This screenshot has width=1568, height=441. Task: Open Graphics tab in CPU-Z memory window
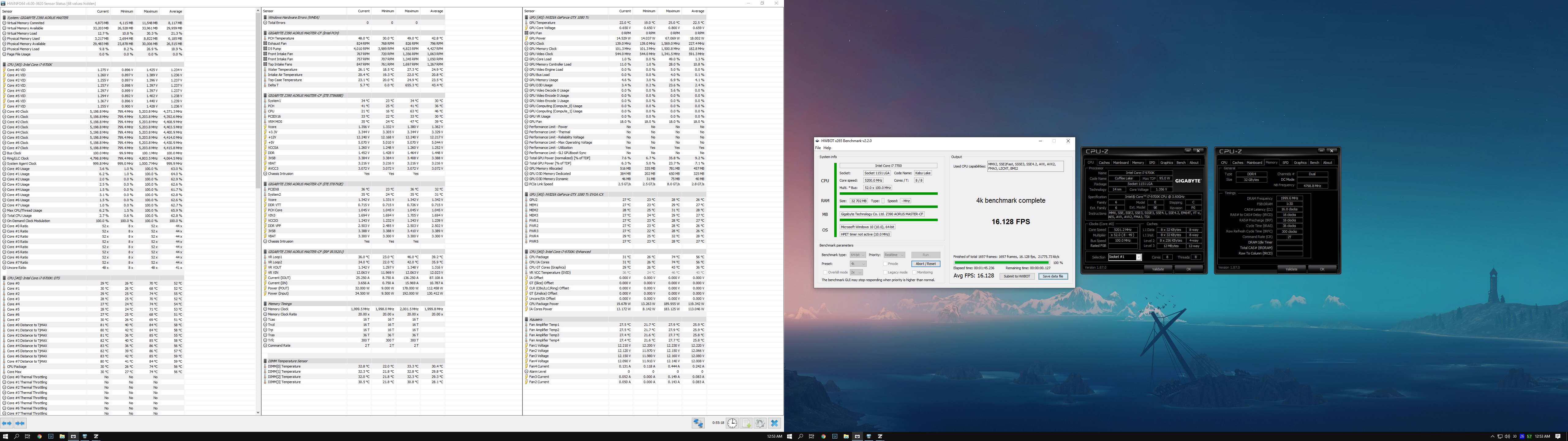click(1300, 163)
